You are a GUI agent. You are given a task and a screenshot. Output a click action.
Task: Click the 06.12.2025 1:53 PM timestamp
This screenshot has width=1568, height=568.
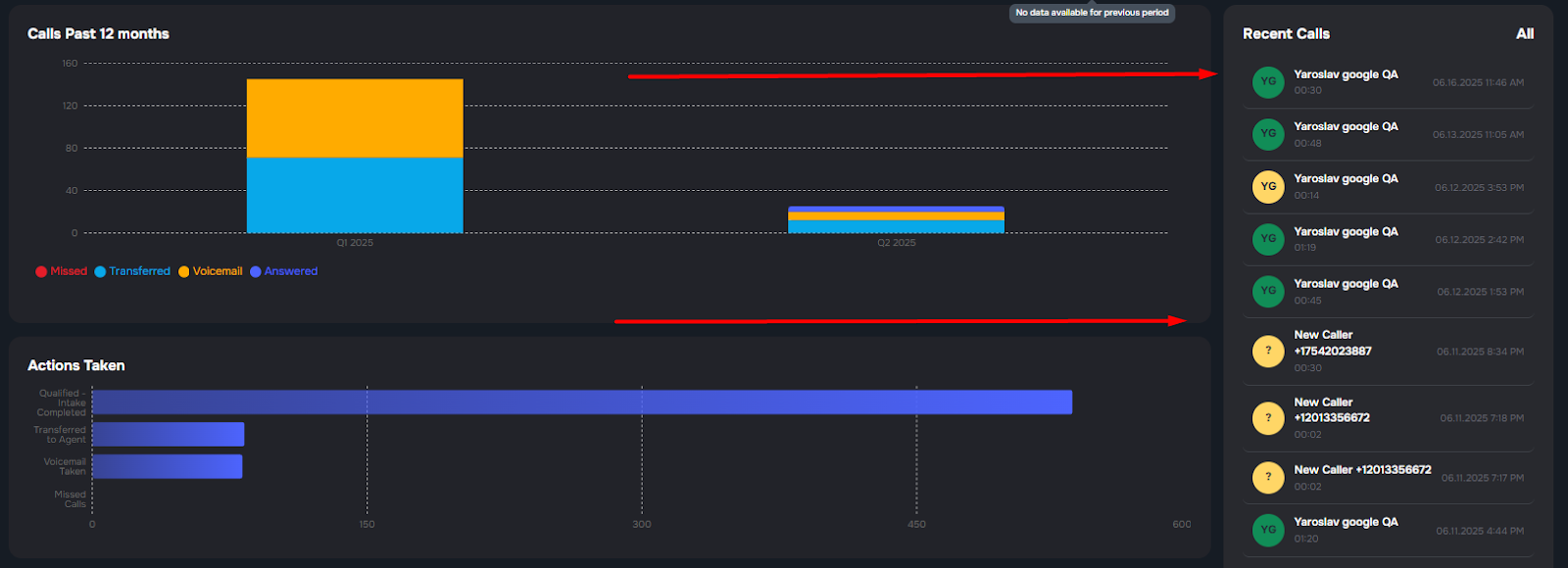click(1480, 292)
